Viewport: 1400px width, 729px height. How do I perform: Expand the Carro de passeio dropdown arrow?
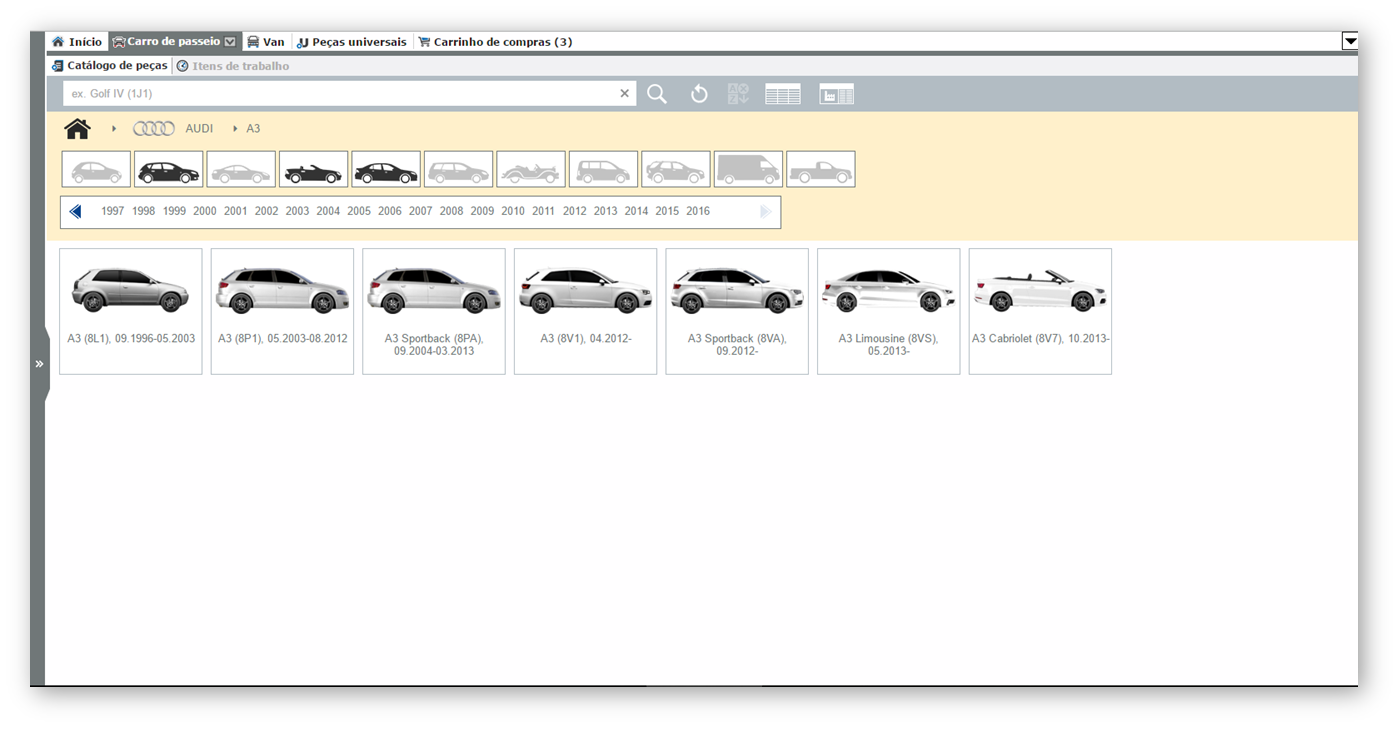(x=231, y=42)
